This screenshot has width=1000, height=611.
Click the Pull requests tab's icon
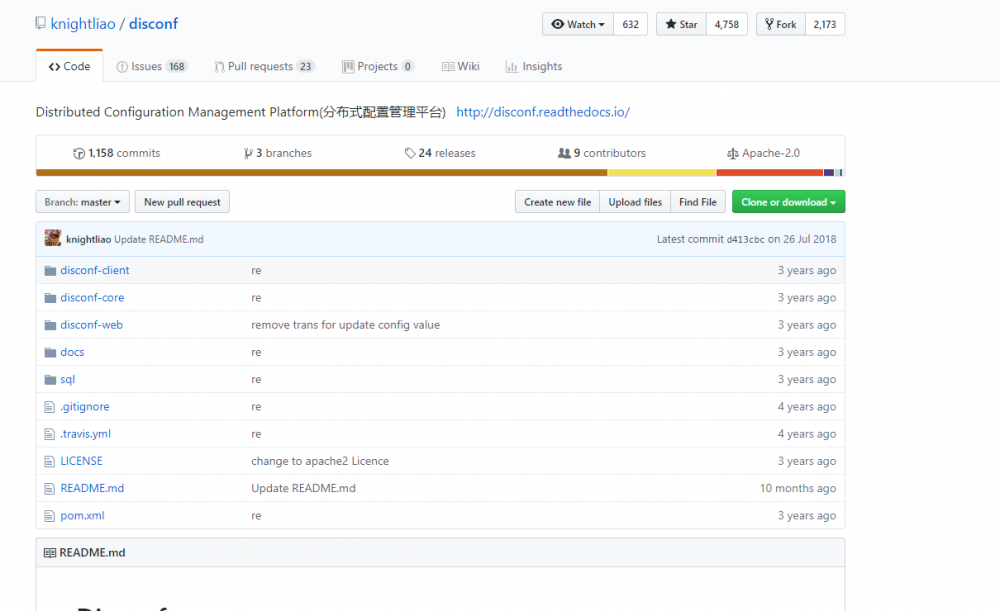pyautogui.click(x=219, y=66)
